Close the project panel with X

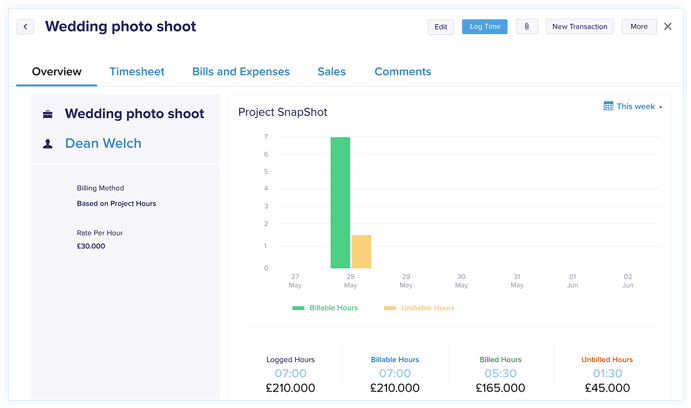pyautogui.click(x=668, y=26)
